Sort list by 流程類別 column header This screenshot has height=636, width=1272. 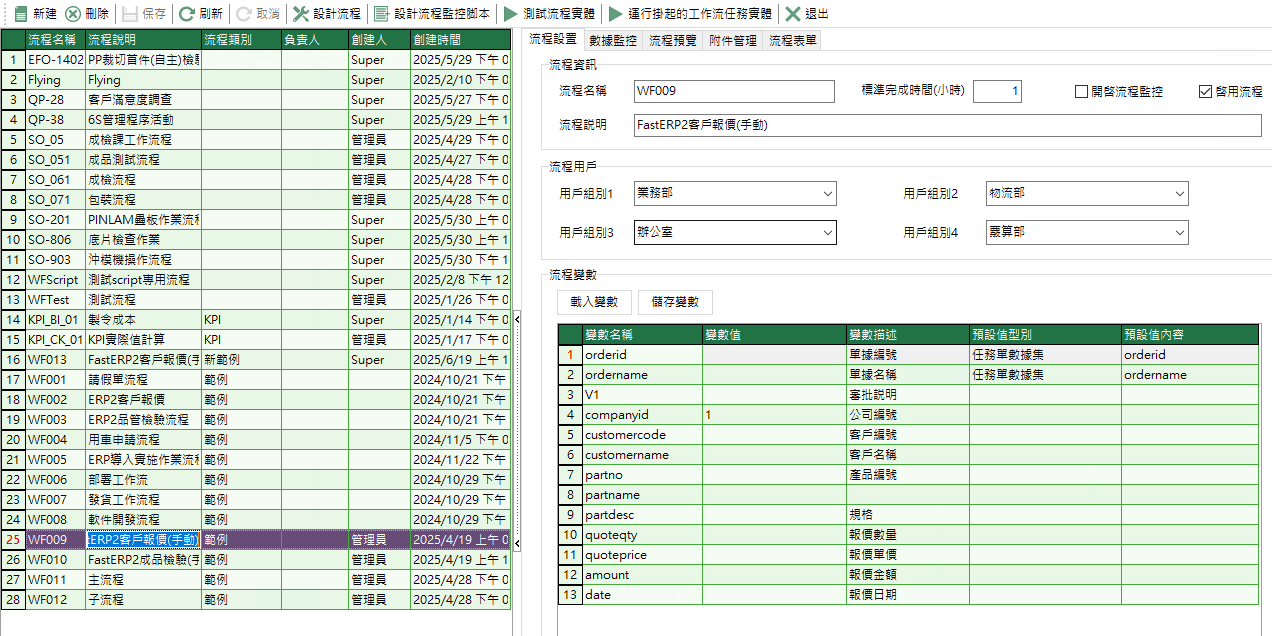pos(241,40)
